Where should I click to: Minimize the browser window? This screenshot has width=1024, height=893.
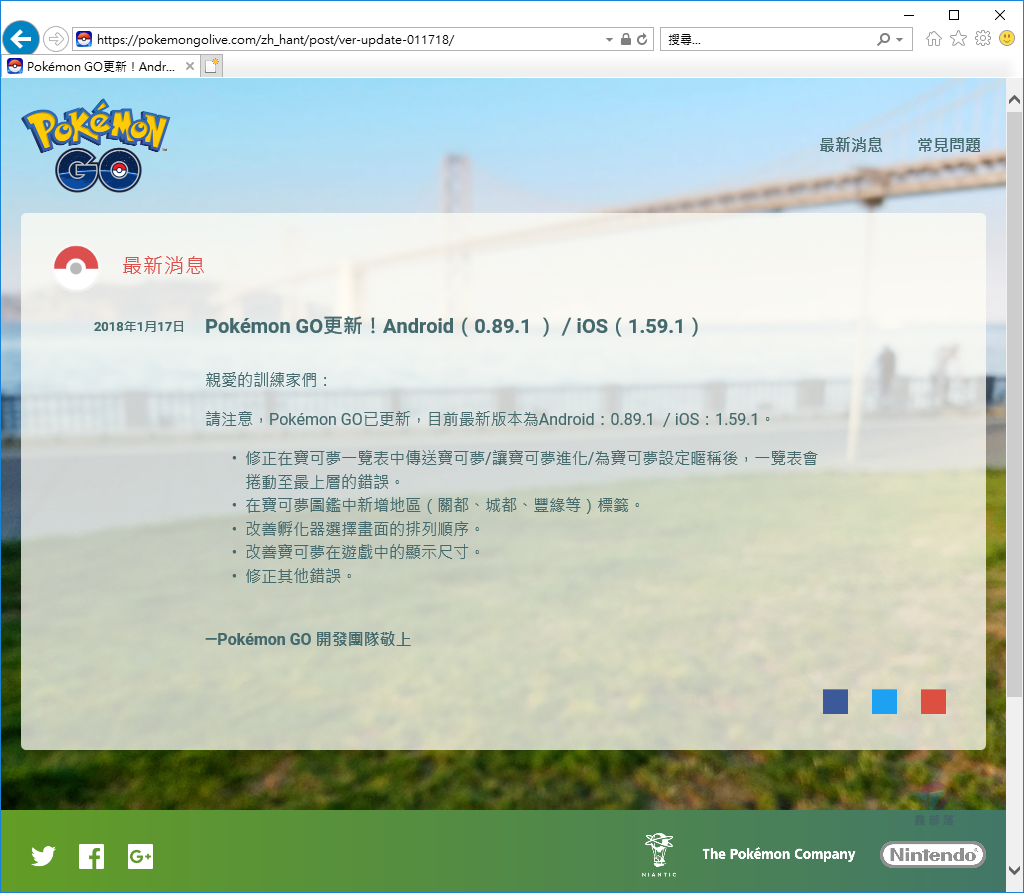pos(909,14)
